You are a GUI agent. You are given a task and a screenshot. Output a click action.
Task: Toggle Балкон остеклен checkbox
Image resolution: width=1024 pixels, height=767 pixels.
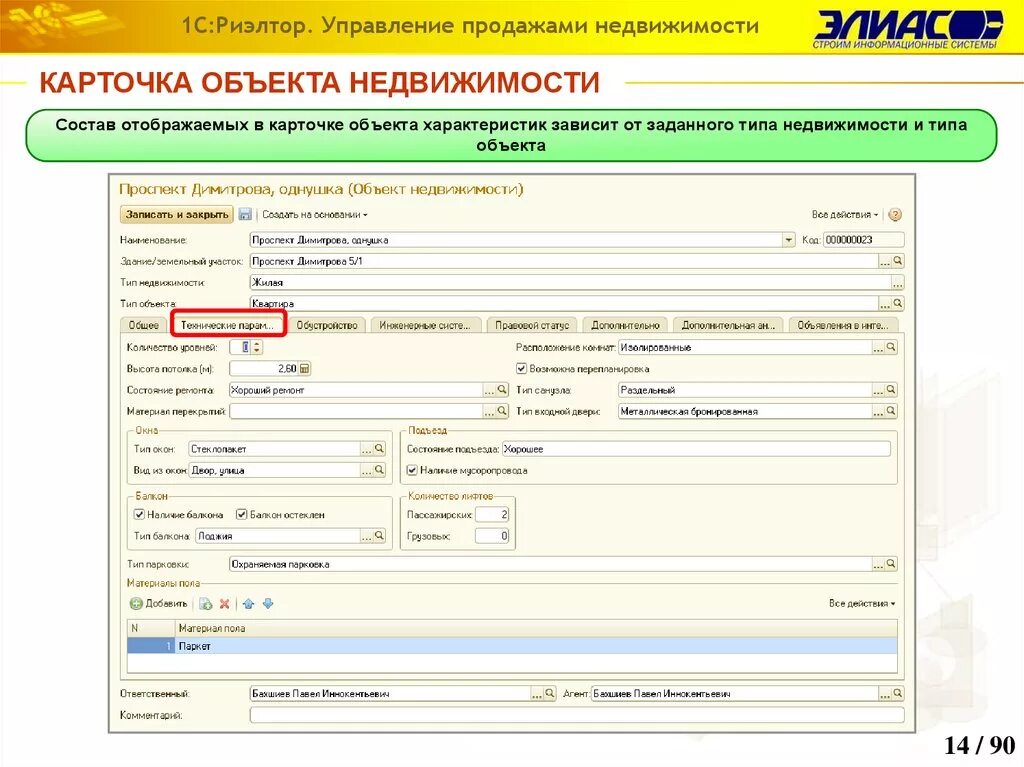pos(242,514)
